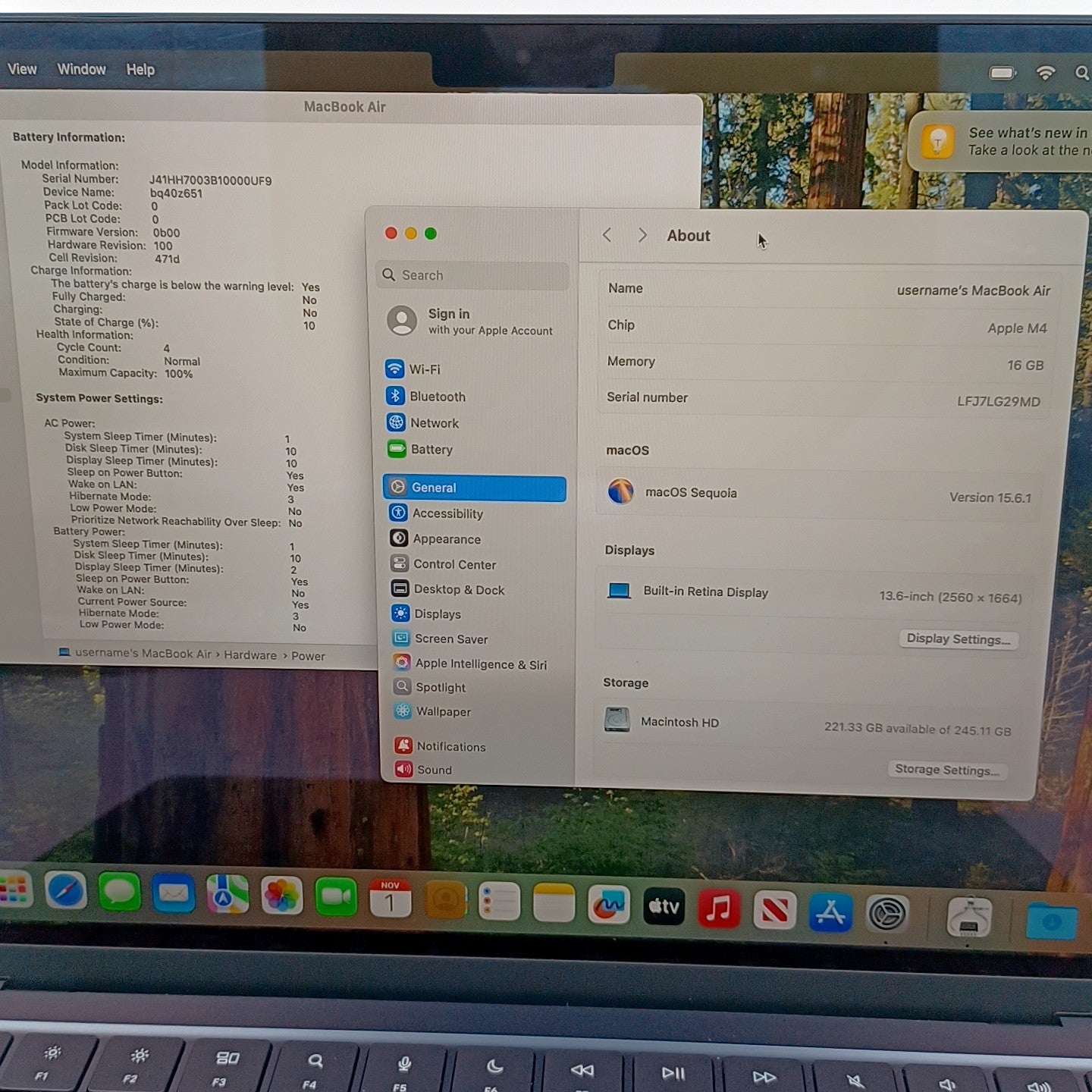Open the Window menu
The width and height of the screenshot is (1092, 1092).
coord(81,69)
